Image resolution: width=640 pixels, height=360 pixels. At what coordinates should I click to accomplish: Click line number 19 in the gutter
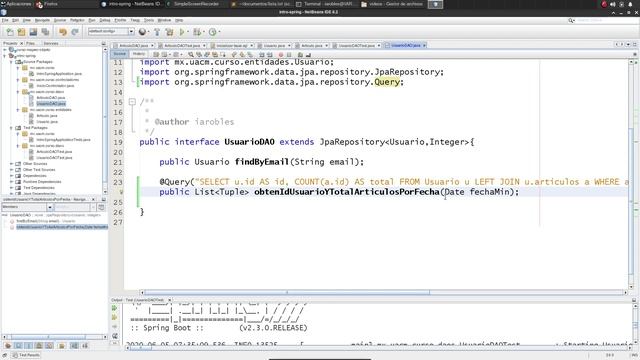118,142
